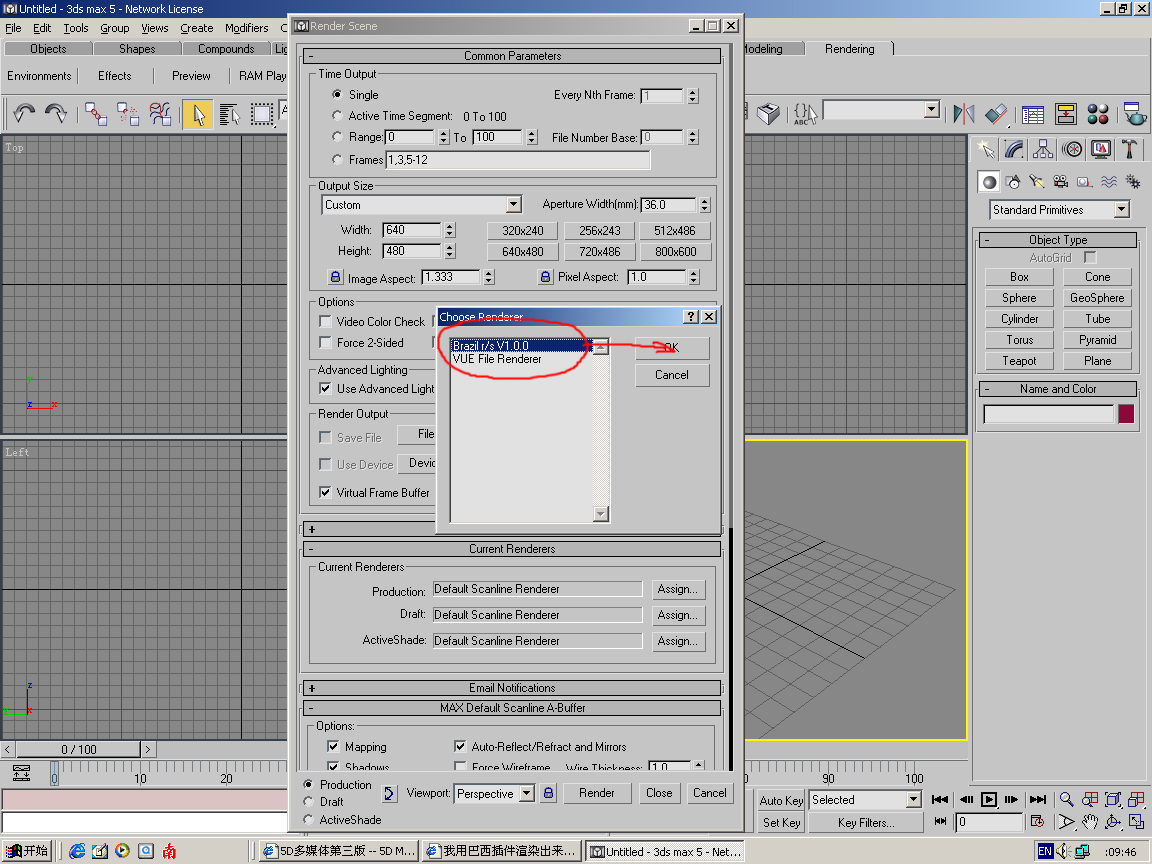Open the Select by Name list tool
The width and height of the screenshot is (1152, 864).
pos(230,114)
